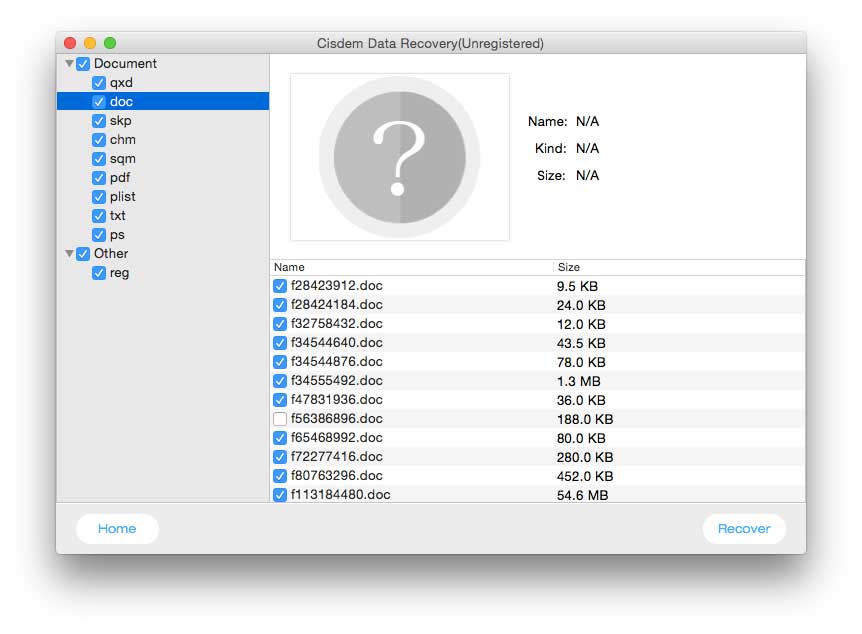Select the Document group label

point(125,64)
